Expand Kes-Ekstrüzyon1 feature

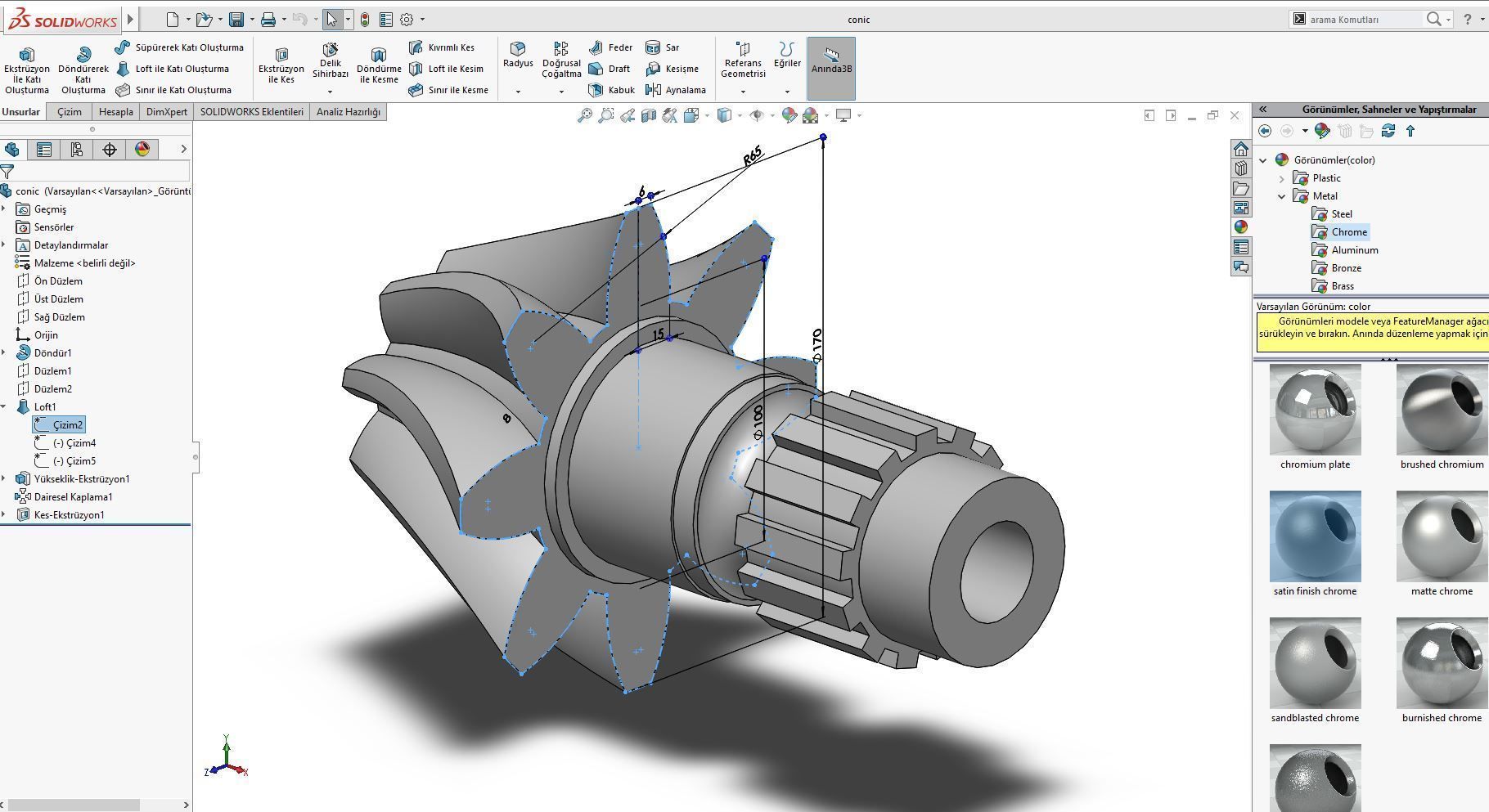coord(4,514)
